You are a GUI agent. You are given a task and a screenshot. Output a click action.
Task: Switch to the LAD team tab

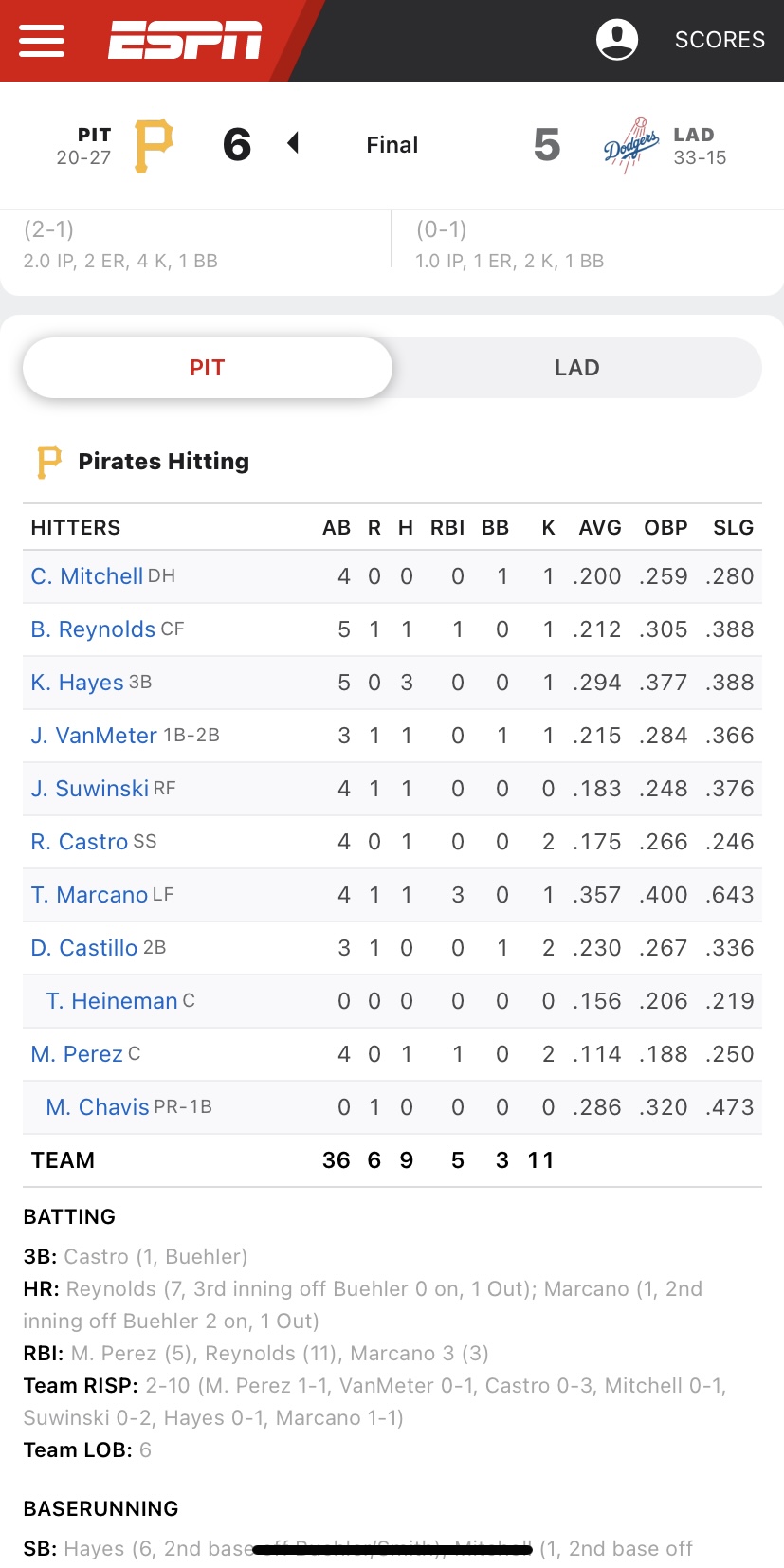576,368
